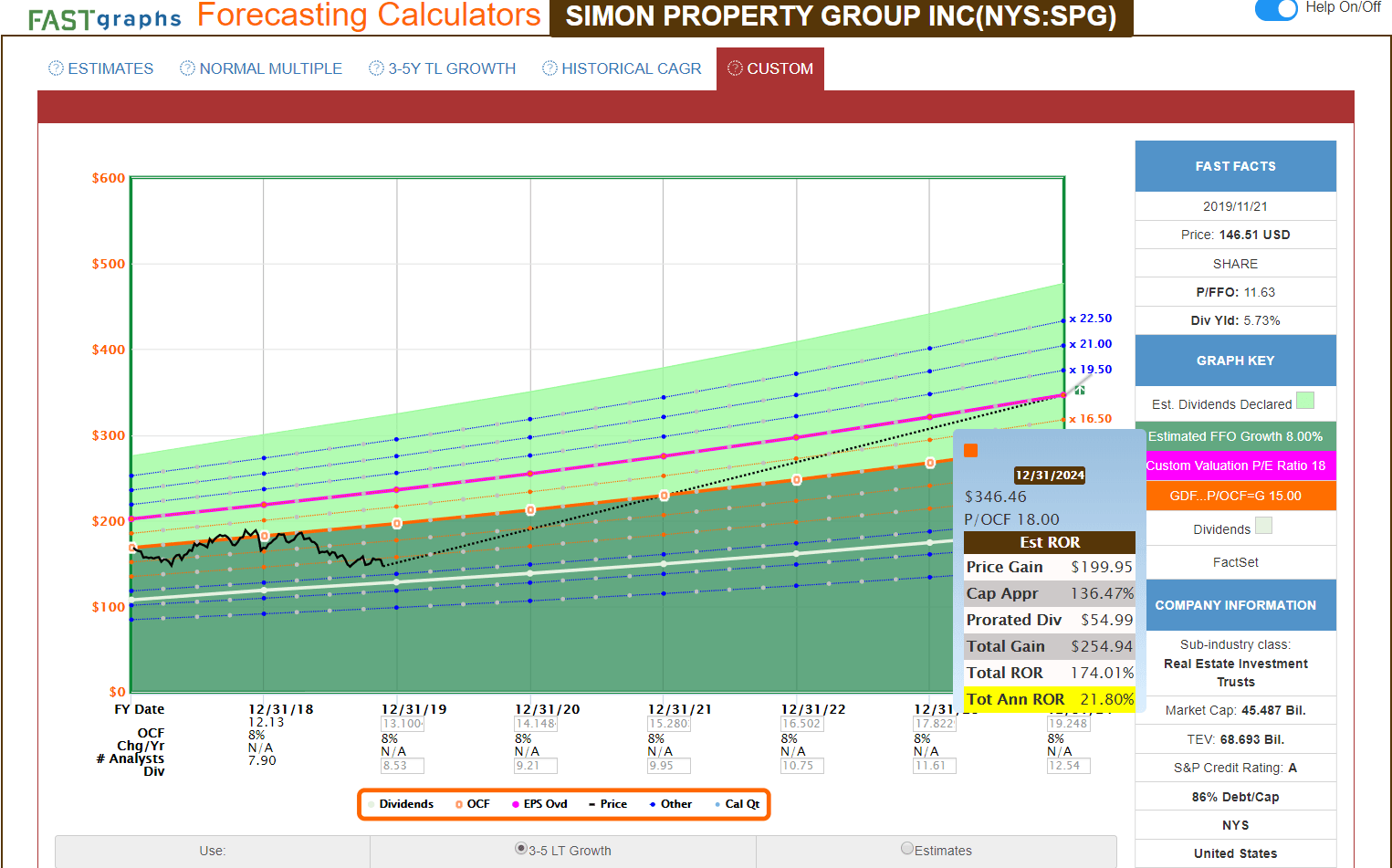
Task: Click the orange square in the tooltip
Action: click(971, 450)
